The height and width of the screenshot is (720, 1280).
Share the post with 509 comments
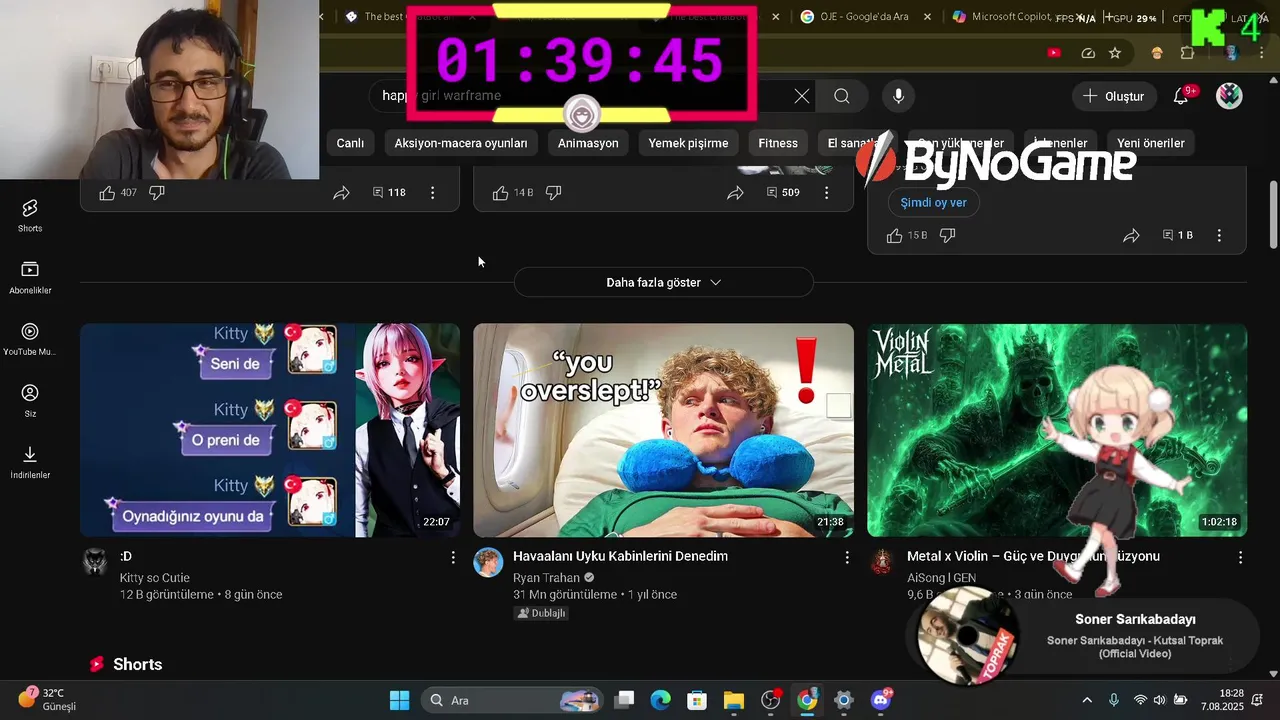tap(735, 193)
